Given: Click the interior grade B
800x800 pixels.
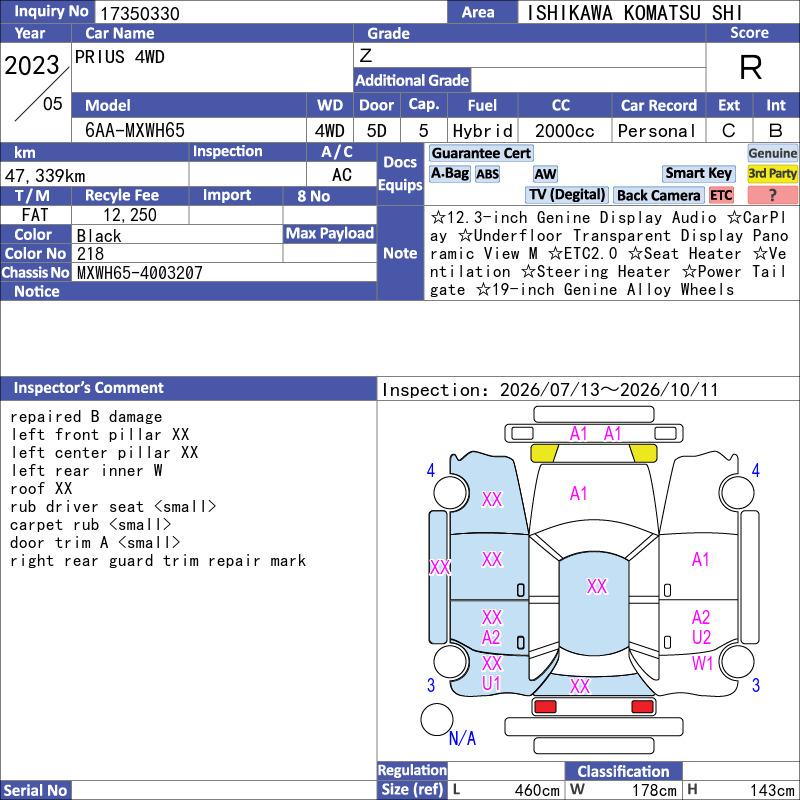Looking at the screenshot, I should click(776, 131).
